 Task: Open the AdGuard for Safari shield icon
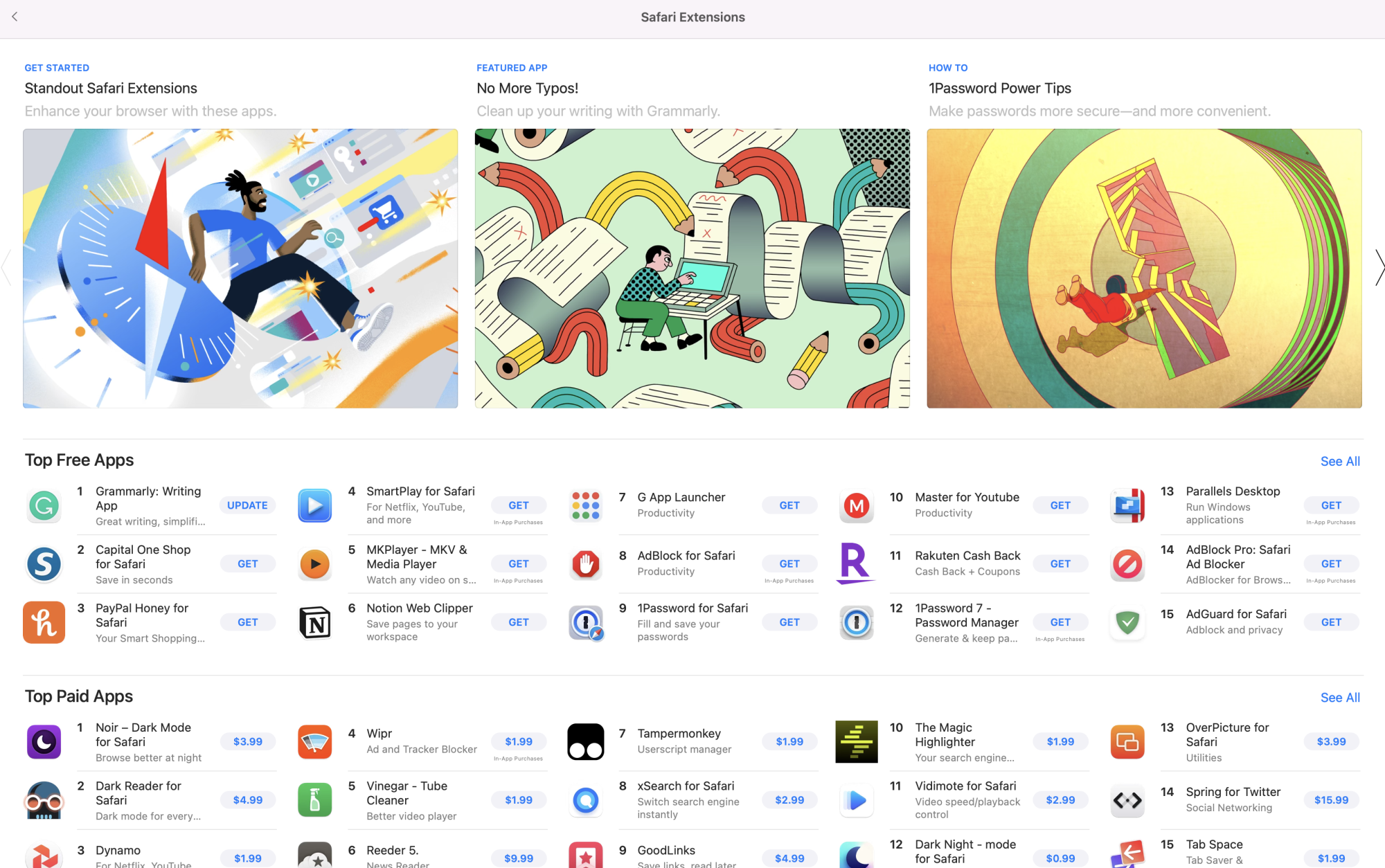(1127, 622)
